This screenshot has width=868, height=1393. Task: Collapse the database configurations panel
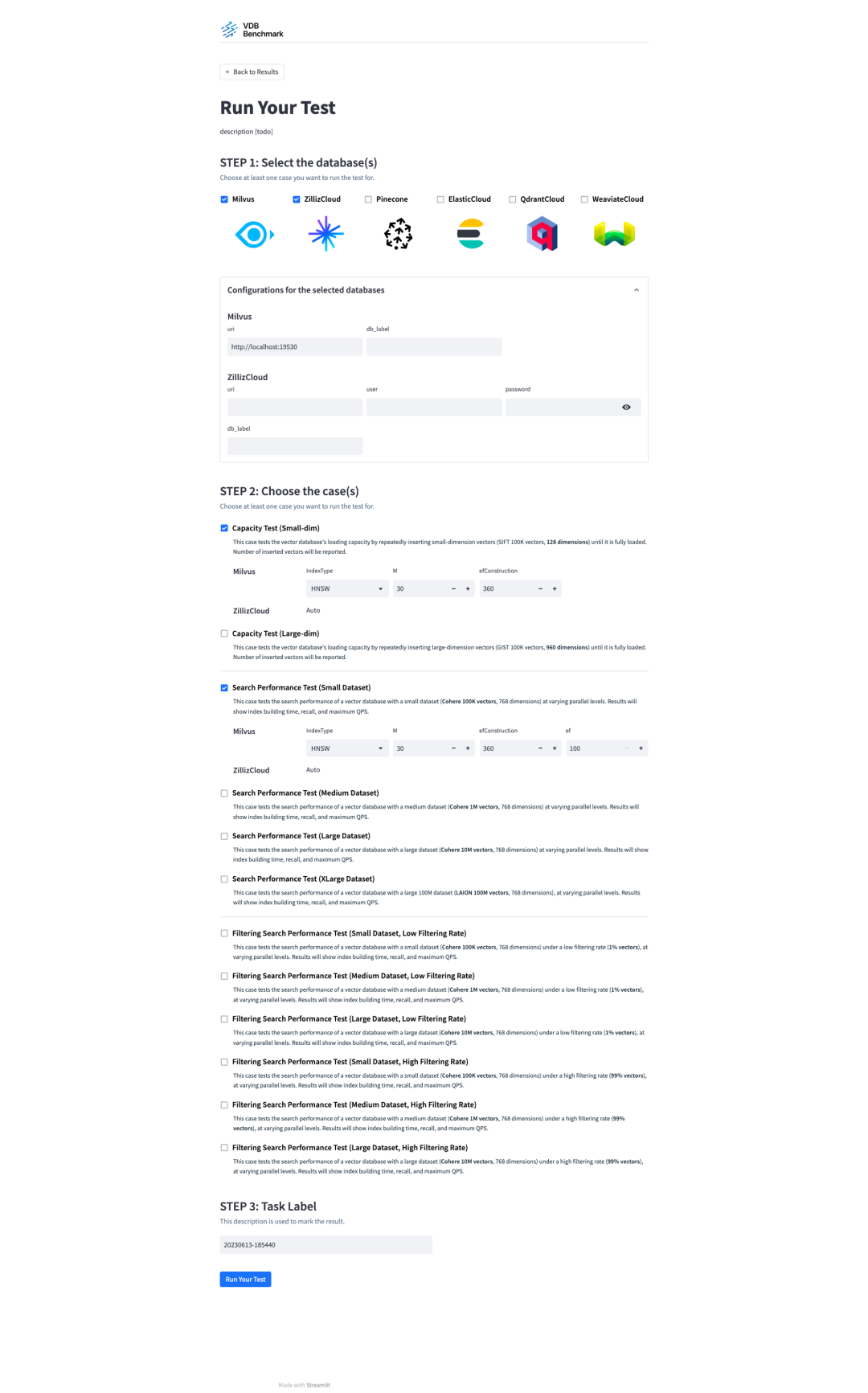pos(637,290)
